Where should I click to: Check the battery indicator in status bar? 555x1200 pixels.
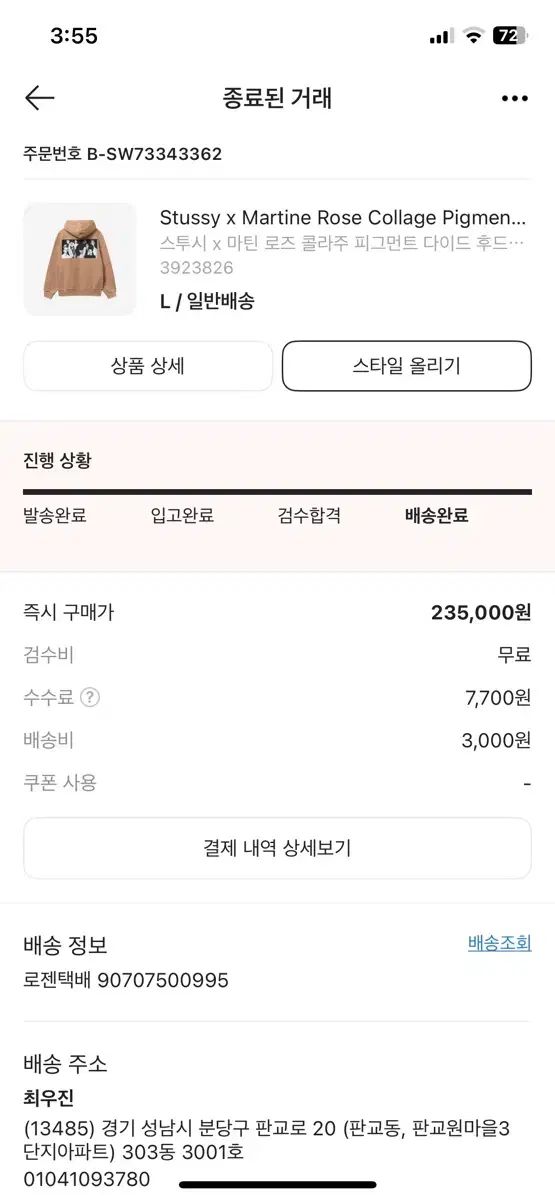pos(508,36)
